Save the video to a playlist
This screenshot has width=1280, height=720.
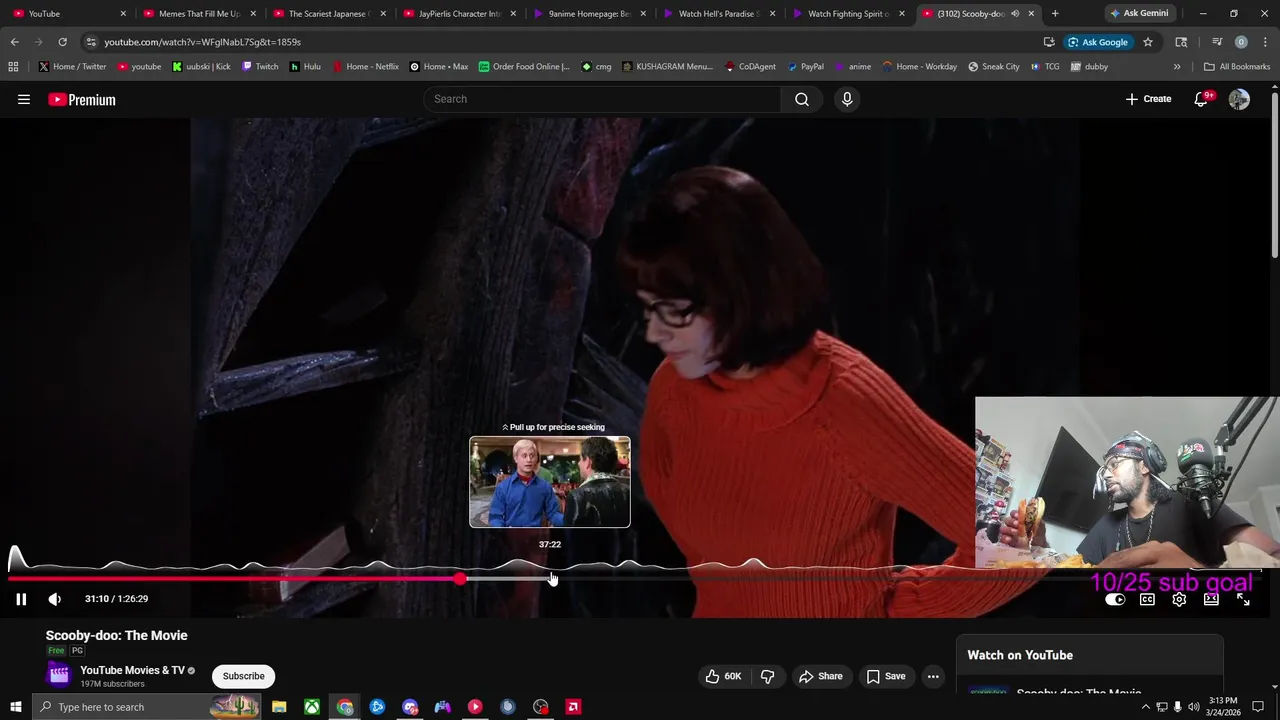pos(886,676)
